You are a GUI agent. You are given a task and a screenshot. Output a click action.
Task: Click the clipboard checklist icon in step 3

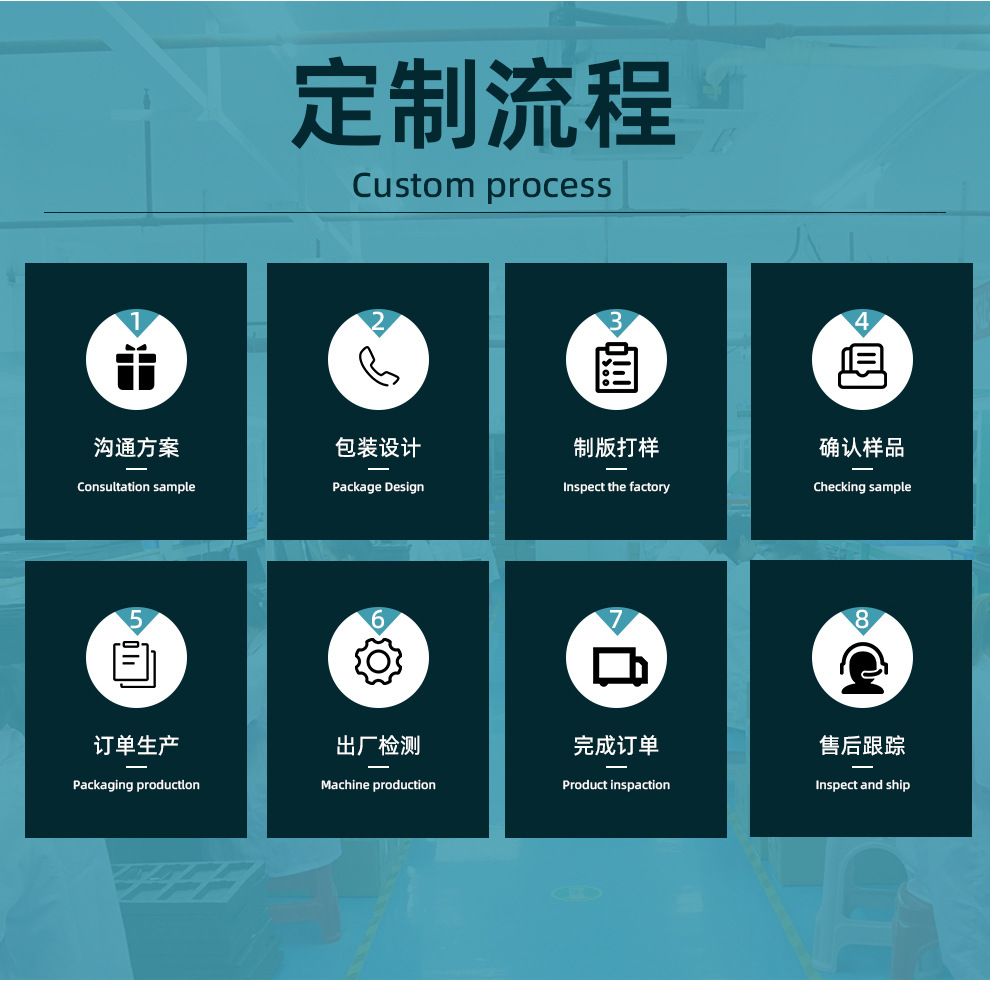point(616,367)
